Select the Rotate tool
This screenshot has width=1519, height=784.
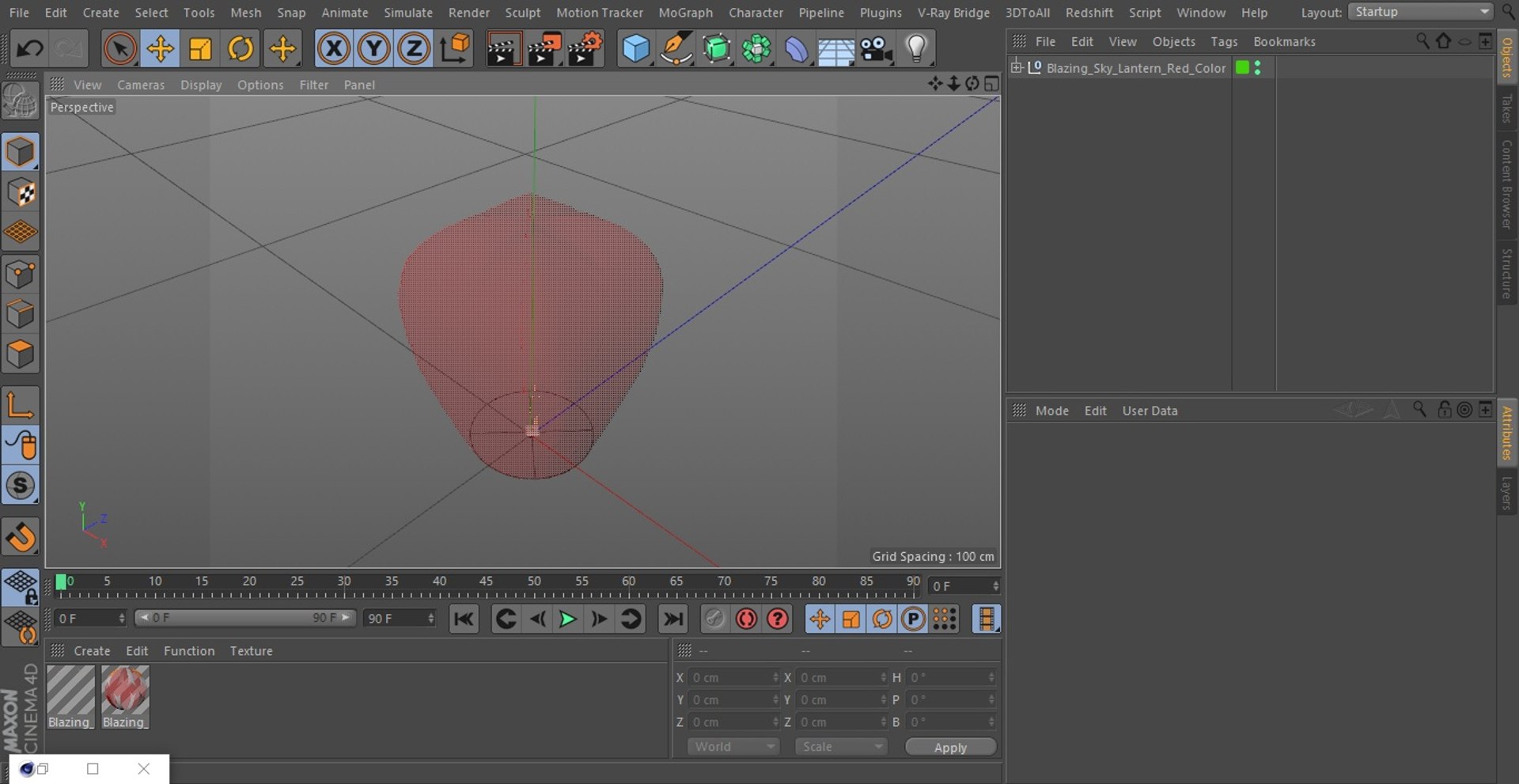pos(241,48)
